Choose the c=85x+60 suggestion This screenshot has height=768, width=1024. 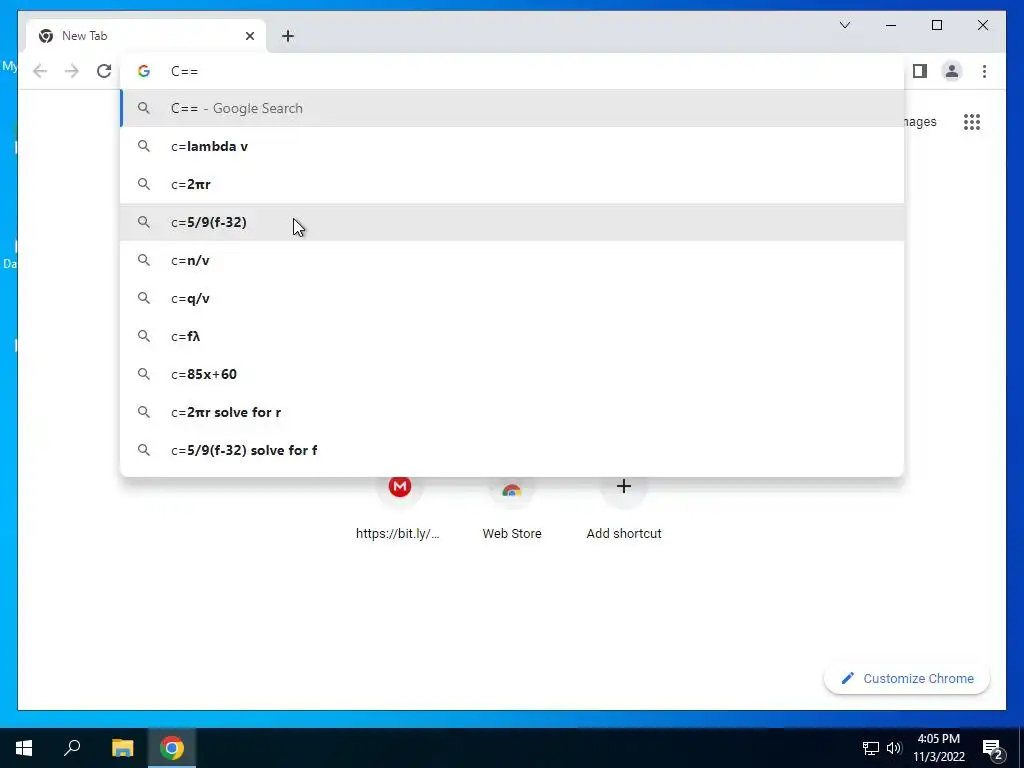[x=512, y=374]
